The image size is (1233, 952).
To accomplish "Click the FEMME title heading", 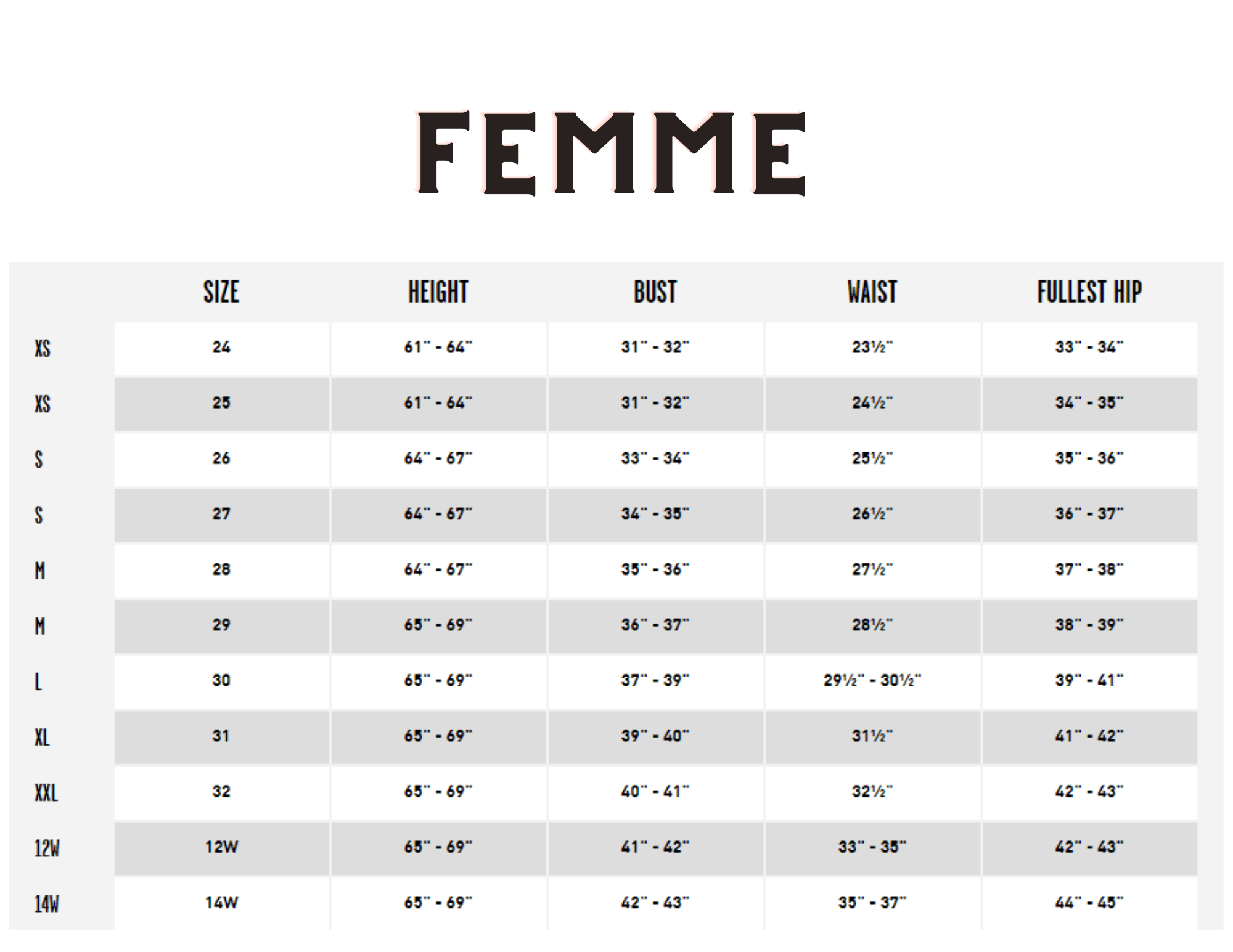I will 612,153.
